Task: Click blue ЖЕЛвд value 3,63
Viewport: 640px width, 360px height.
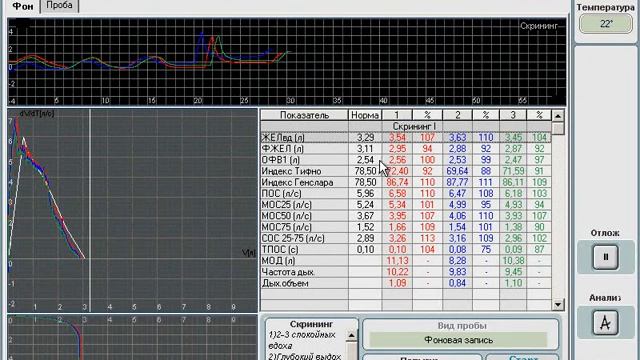Action: 457,138
